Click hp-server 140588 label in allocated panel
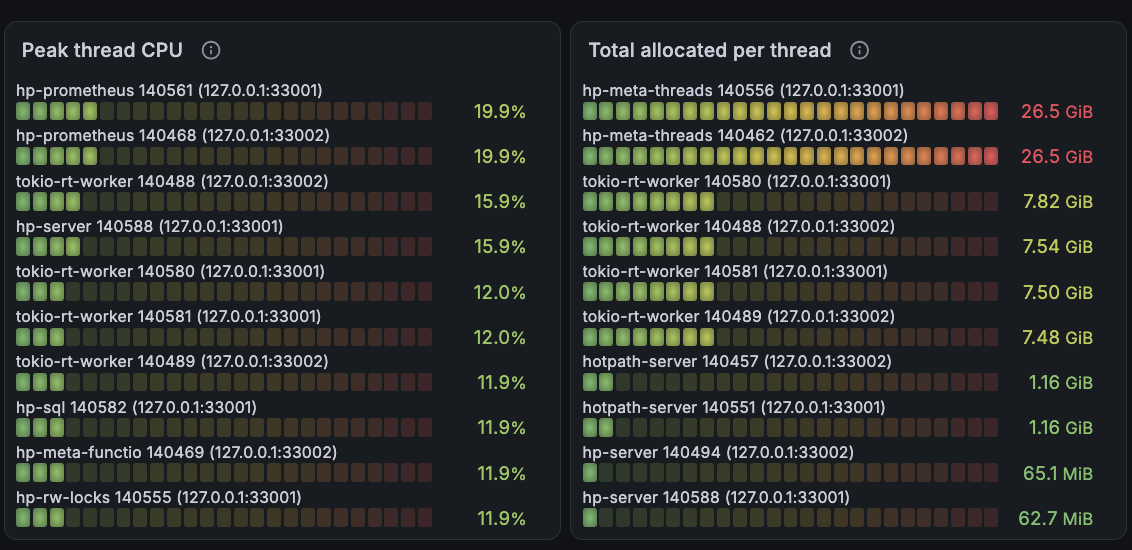The width and height of the screenshot is (1132, 550). [716, 497]
